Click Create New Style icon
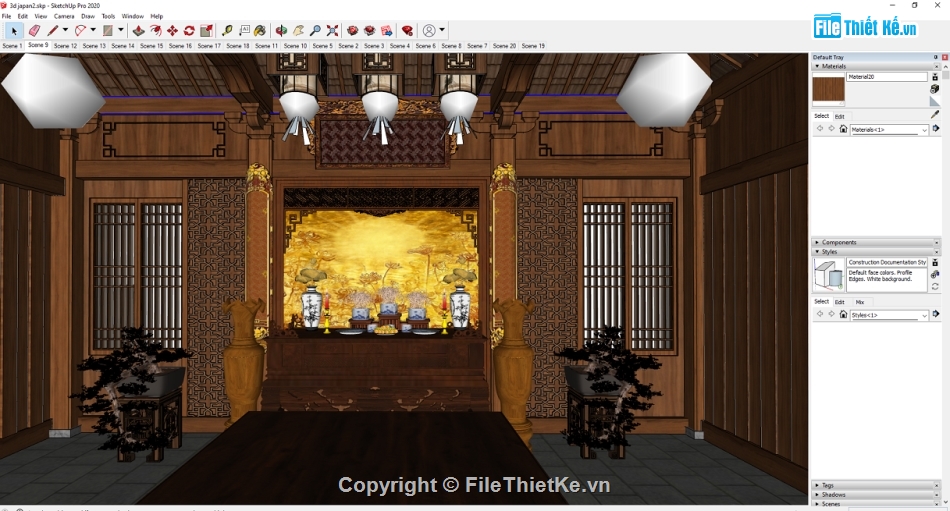The height and width of the screenshot is (511, 950). click(x=935, y=275)
